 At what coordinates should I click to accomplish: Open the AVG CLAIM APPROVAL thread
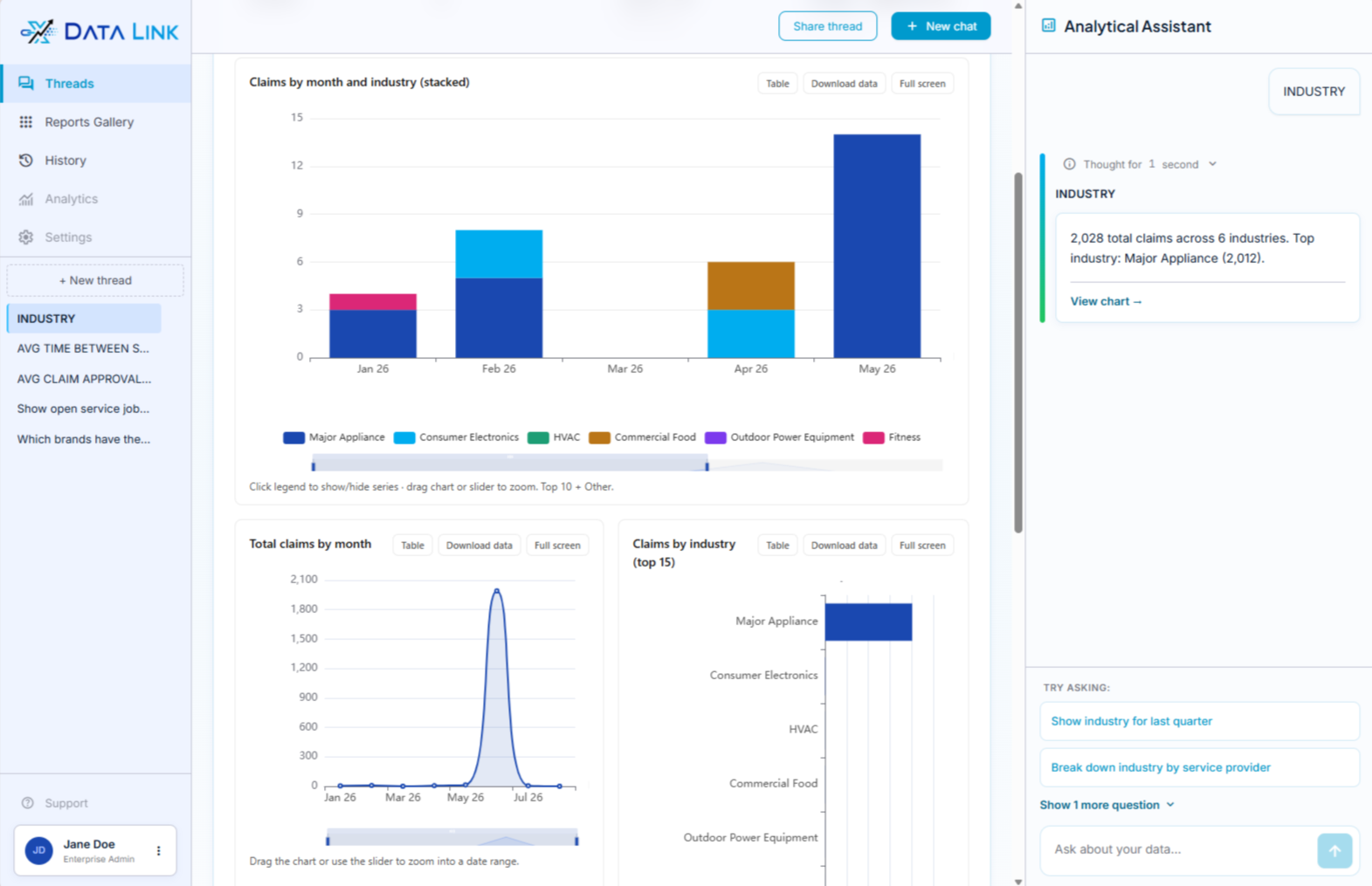pyautogui.click(x=84, y=379)
